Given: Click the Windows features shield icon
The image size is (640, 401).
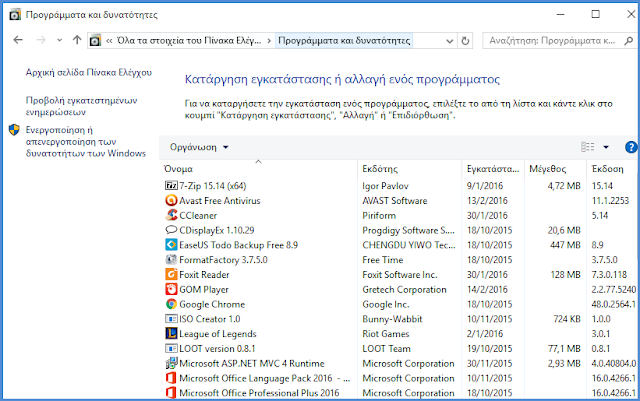Looking at the screenshot, I should click(14, 130).
